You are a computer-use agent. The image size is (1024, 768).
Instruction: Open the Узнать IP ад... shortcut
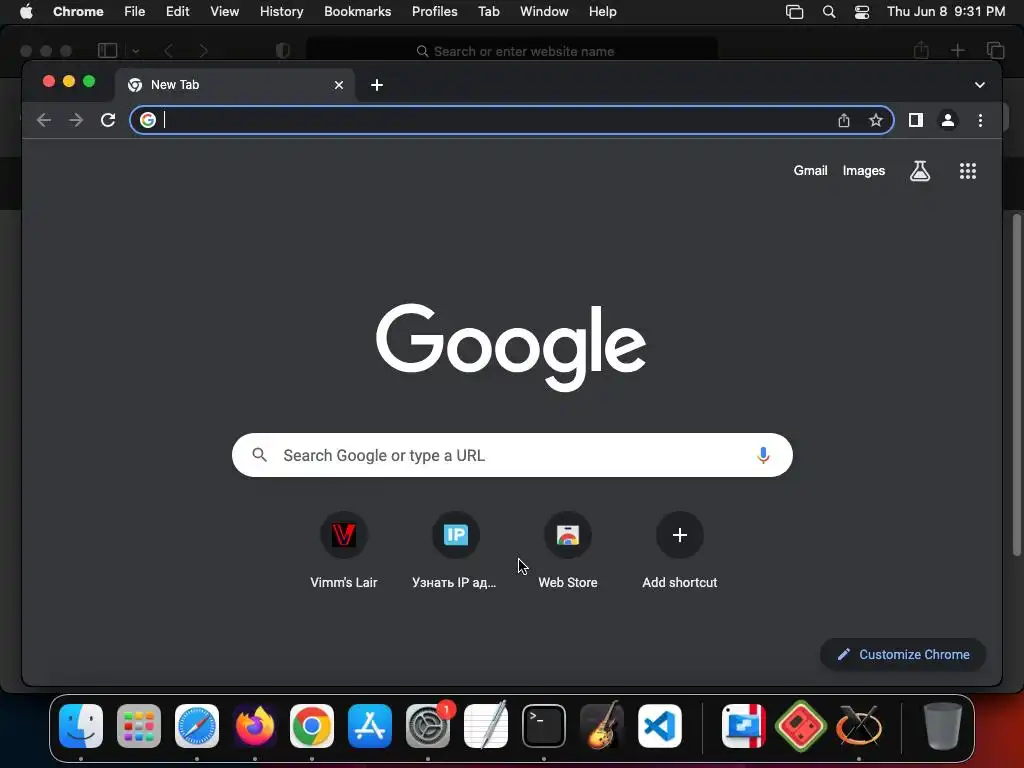pyautogui.click(x=455, y=550)
